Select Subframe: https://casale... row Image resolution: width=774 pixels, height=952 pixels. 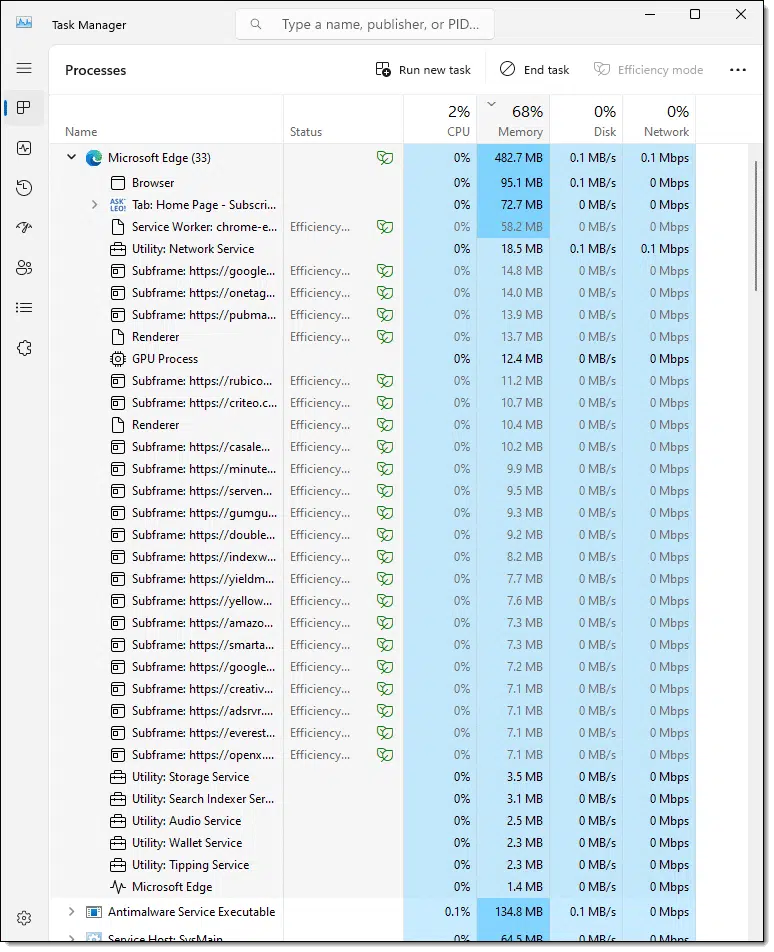tap(372, 447)
